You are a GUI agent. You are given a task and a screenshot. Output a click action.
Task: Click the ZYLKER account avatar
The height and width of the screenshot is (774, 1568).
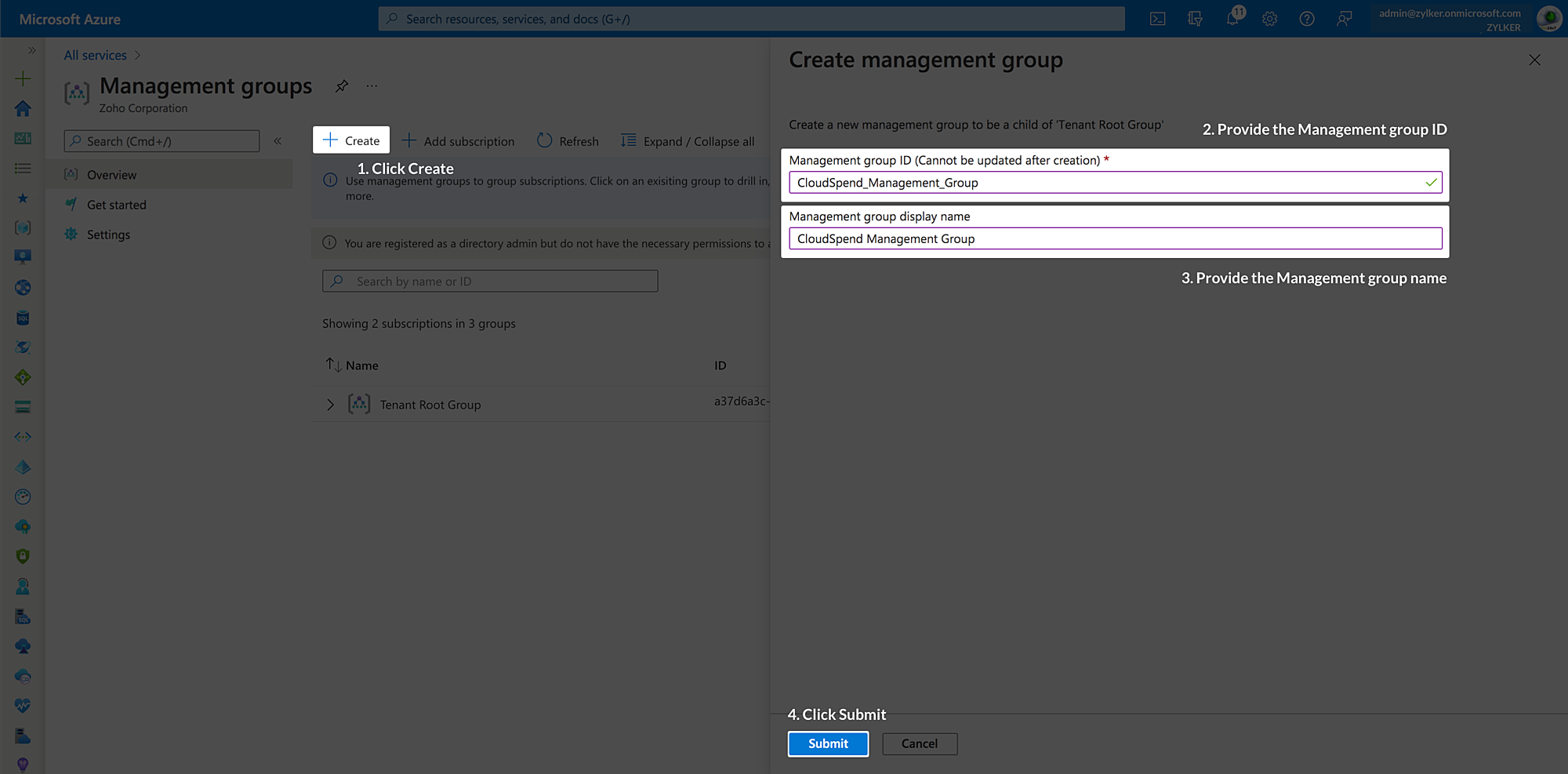1550,18
